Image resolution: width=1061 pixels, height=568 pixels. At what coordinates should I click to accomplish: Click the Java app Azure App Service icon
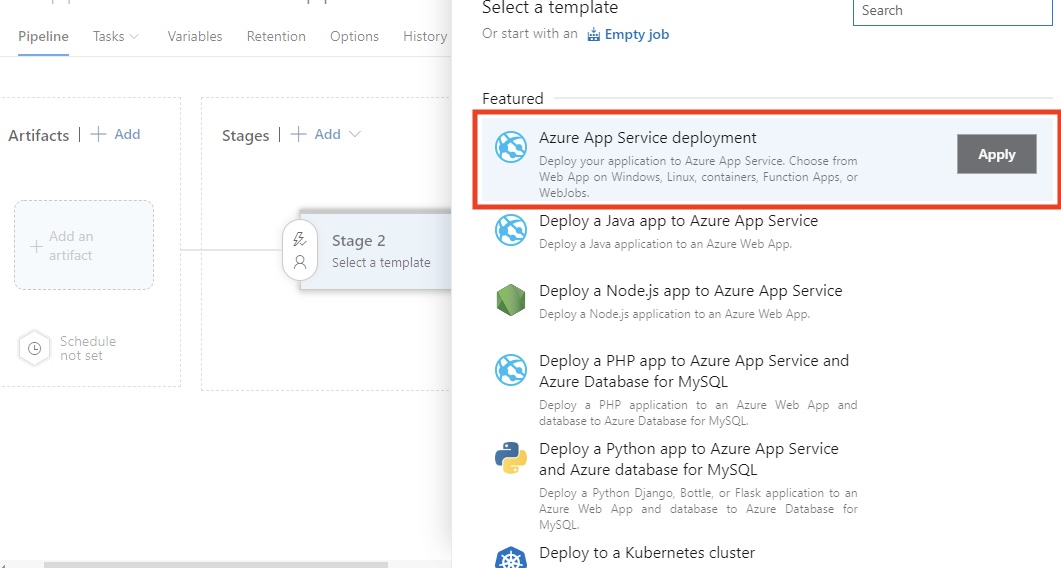click(x=511, y=230)
